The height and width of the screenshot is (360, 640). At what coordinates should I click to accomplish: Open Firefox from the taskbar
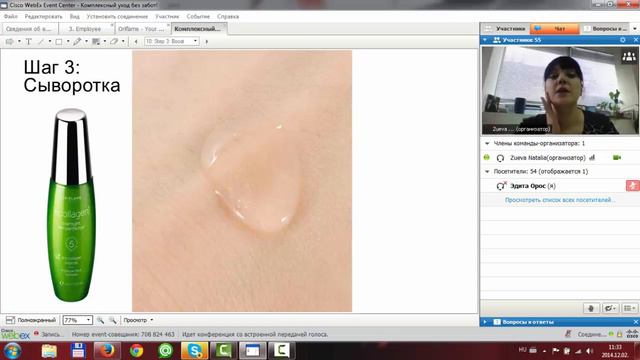click(x=107, y=351)
